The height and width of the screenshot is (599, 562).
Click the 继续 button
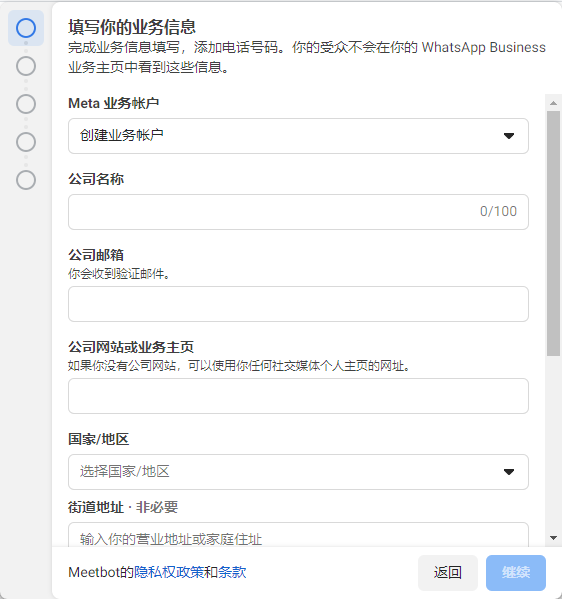click(516, 573)
